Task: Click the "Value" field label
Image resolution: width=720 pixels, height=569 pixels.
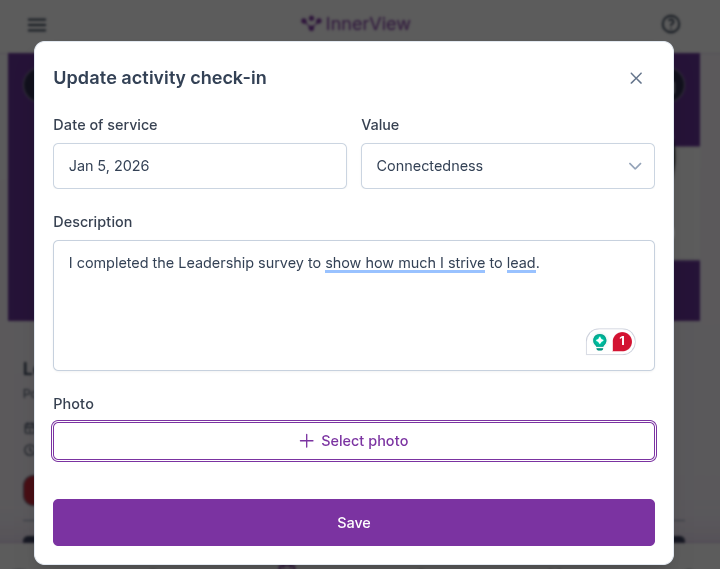Action: [x=380, y=125]
